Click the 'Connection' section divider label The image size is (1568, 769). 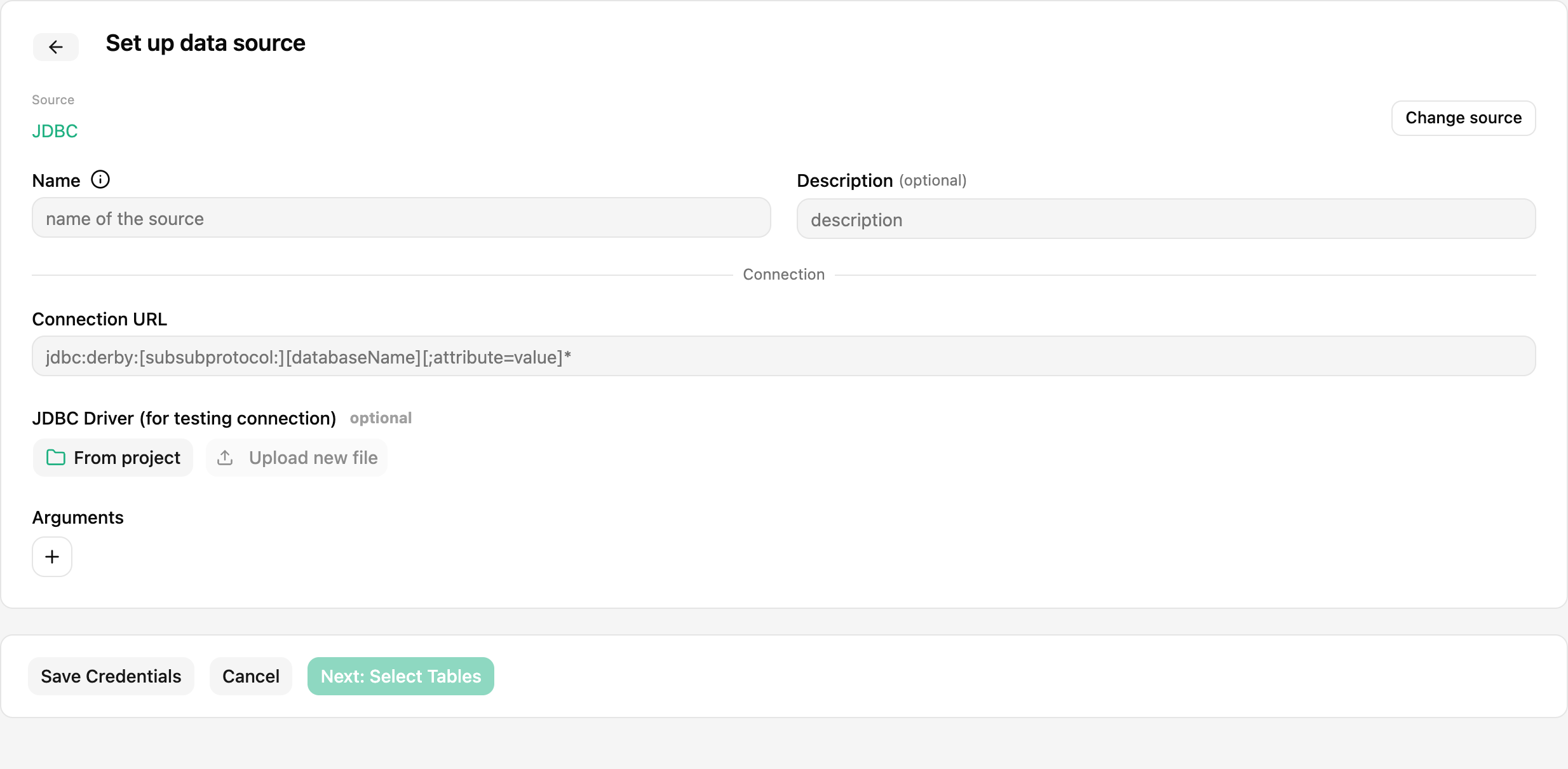pos(784,275)
